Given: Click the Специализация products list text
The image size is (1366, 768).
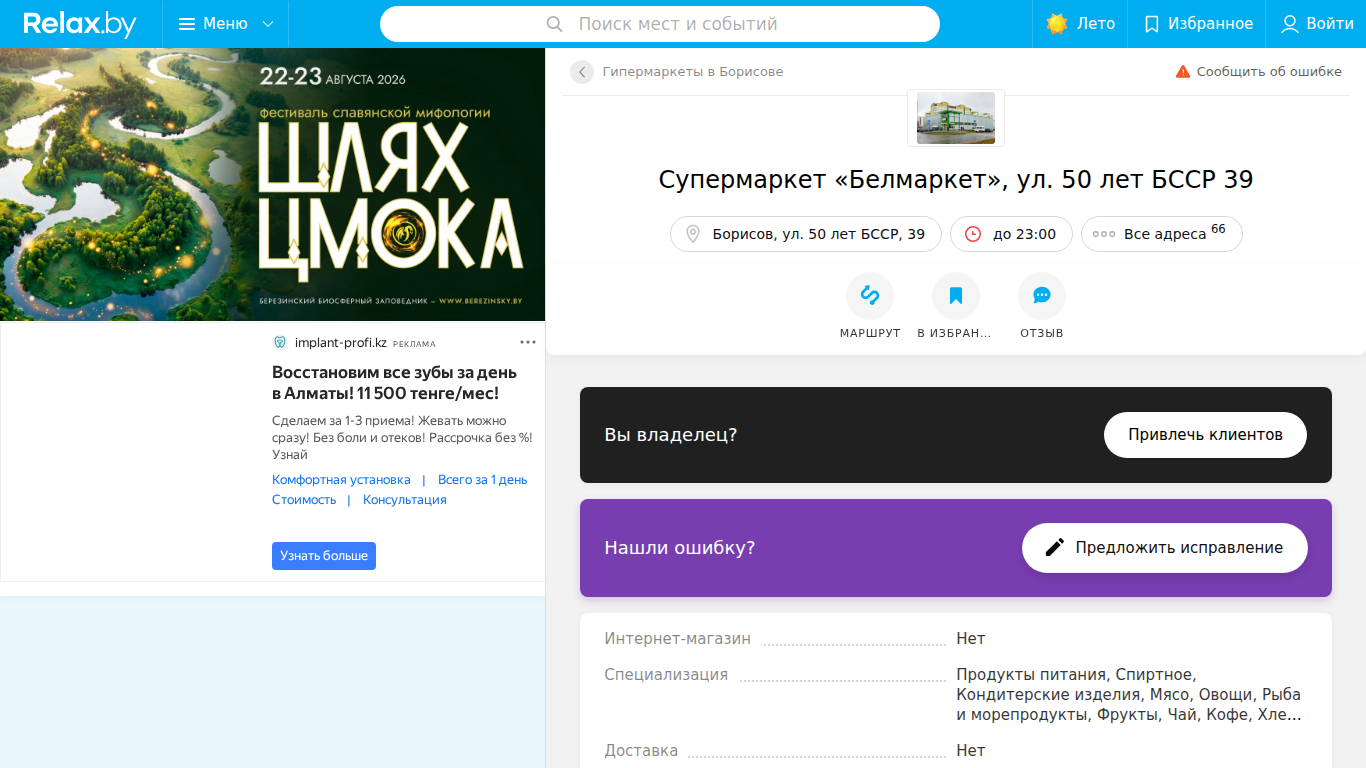Looking at the screenshot, I should coord(1129,695).
